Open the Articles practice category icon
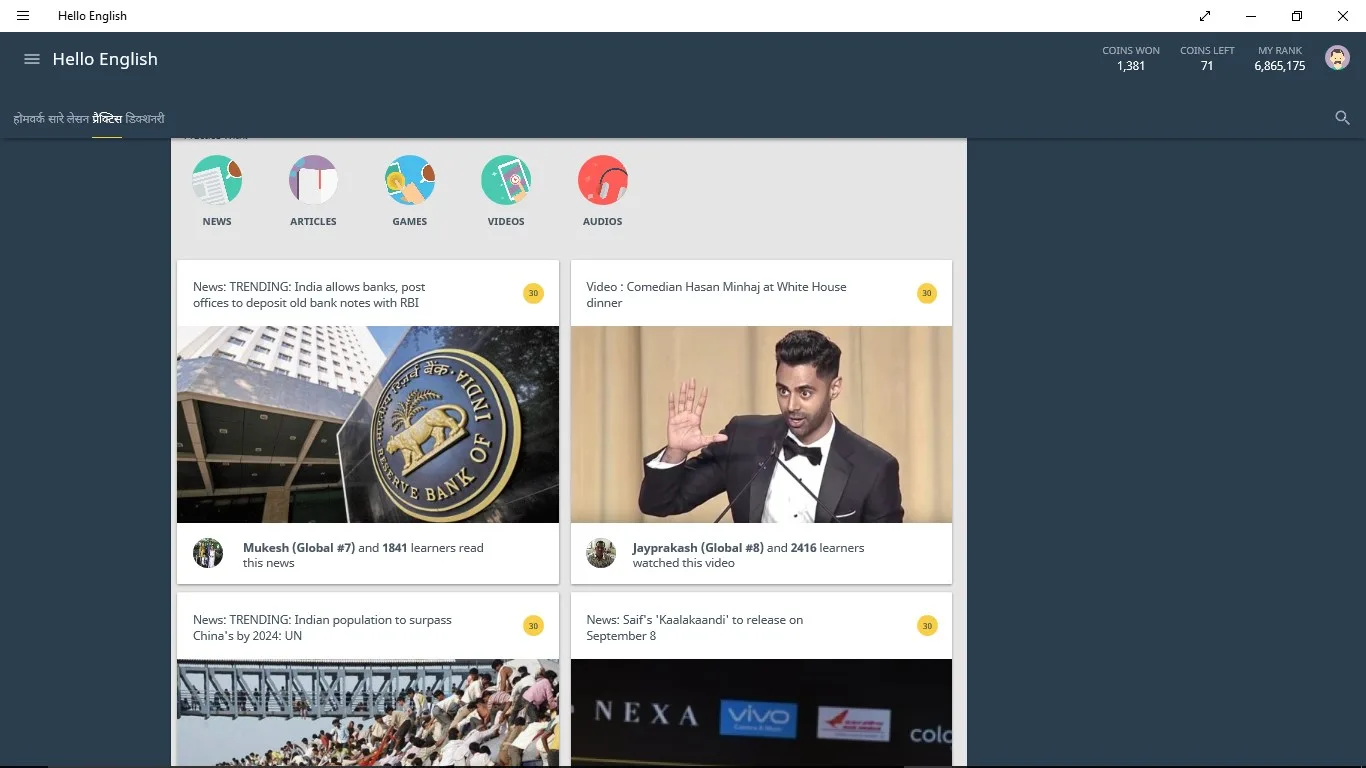Image resolution: width=1366 pixels, height=768 pixels. [313, 180]
